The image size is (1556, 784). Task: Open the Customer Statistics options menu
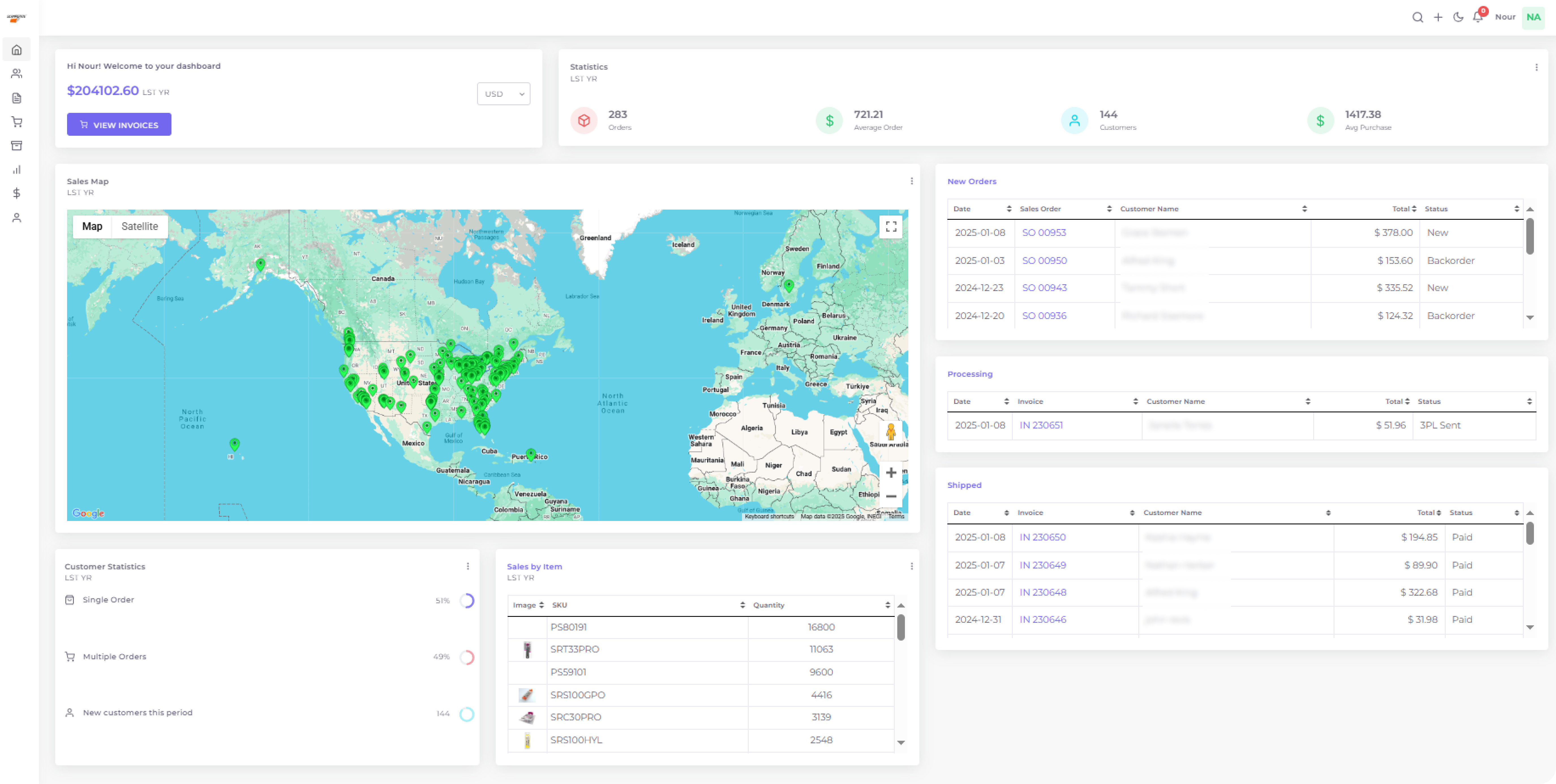(x=467, y=566)
